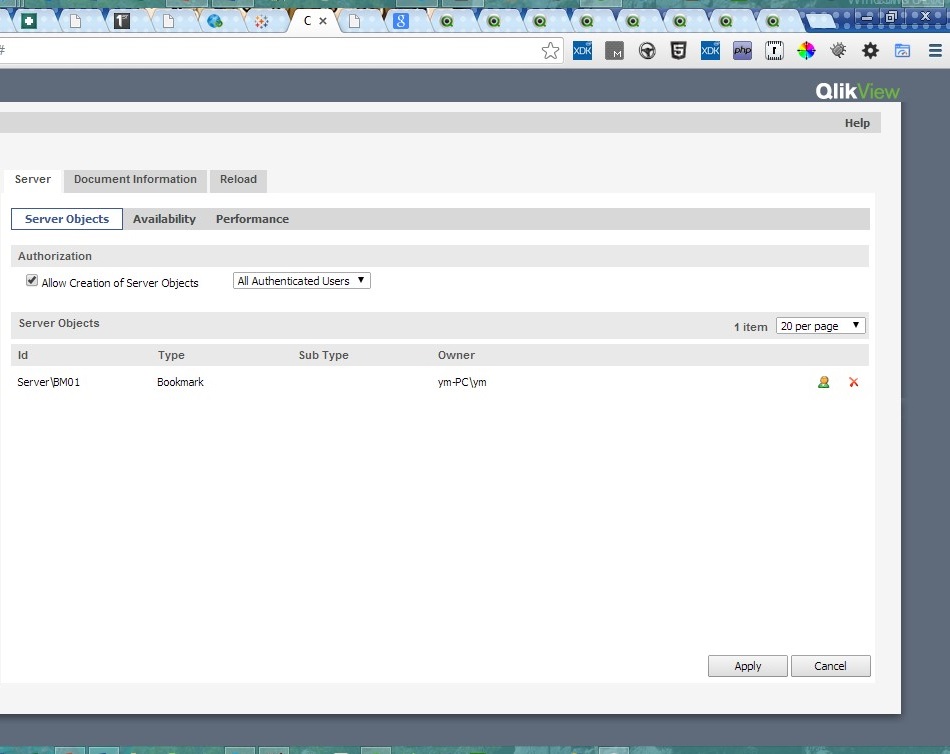Image resolution: width=950 pixels, height=754 pixels.
Task: Switch to the Google icon browser tab
Action: (x=400, y=22)
